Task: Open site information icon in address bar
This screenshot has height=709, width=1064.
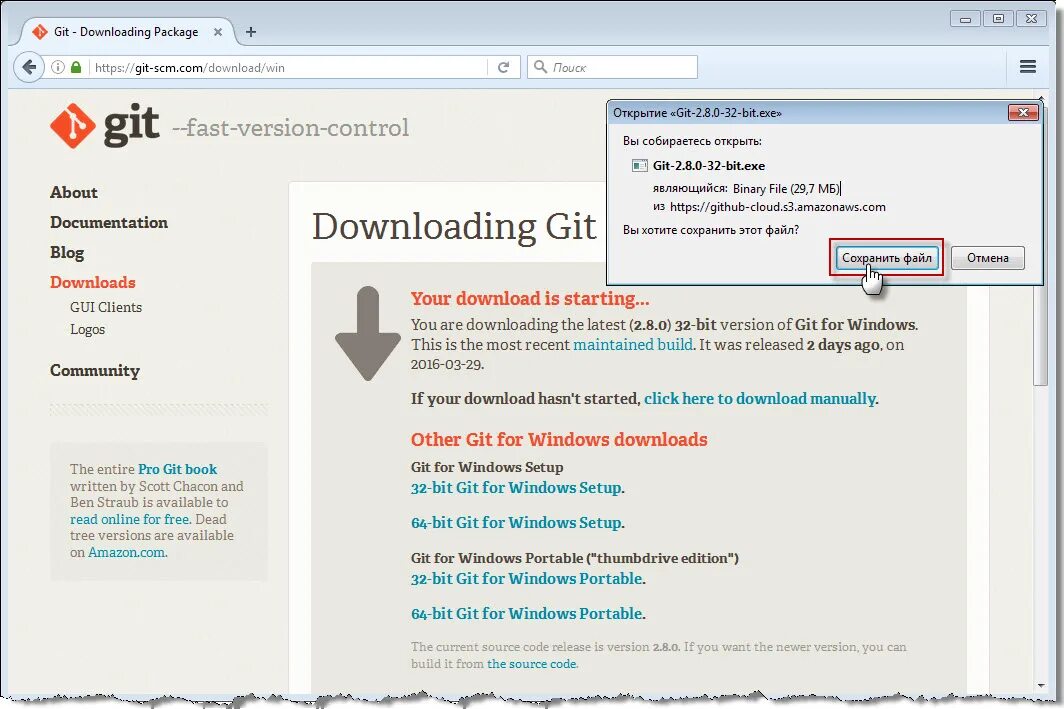Action: coord(58,67)
